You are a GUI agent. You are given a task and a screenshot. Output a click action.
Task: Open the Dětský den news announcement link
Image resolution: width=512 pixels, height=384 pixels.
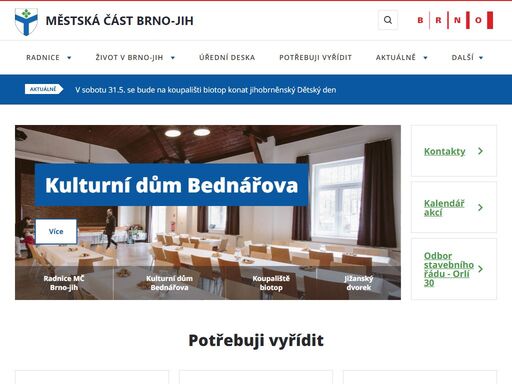pyautogui.click(x=205, y=90)
